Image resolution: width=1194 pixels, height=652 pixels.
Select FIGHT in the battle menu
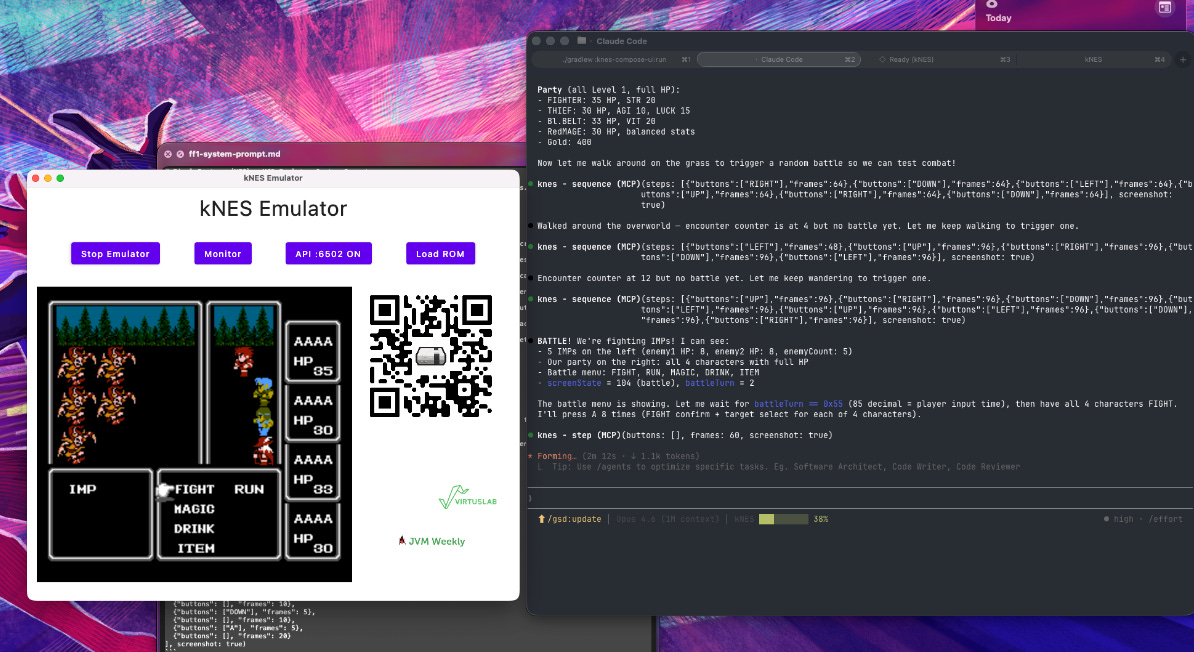[x=194, y=489]
